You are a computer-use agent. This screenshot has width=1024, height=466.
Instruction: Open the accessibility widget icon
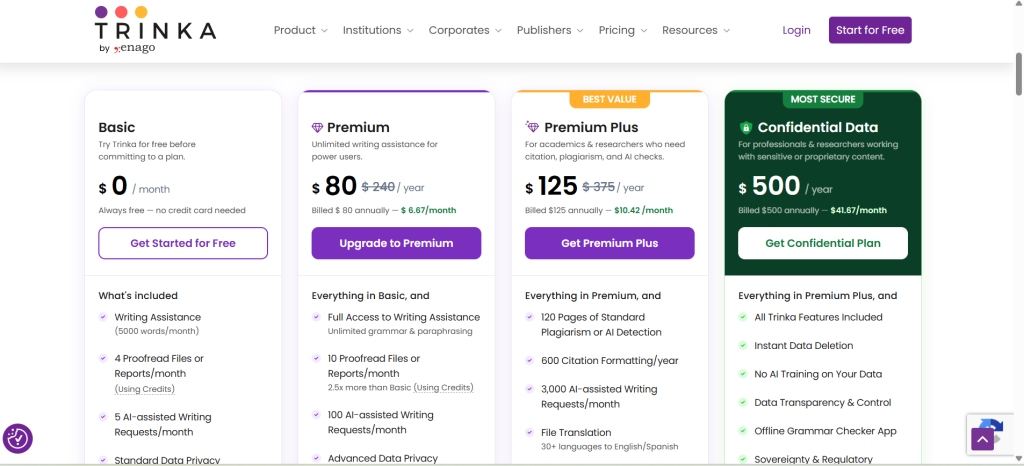point(18,439)
